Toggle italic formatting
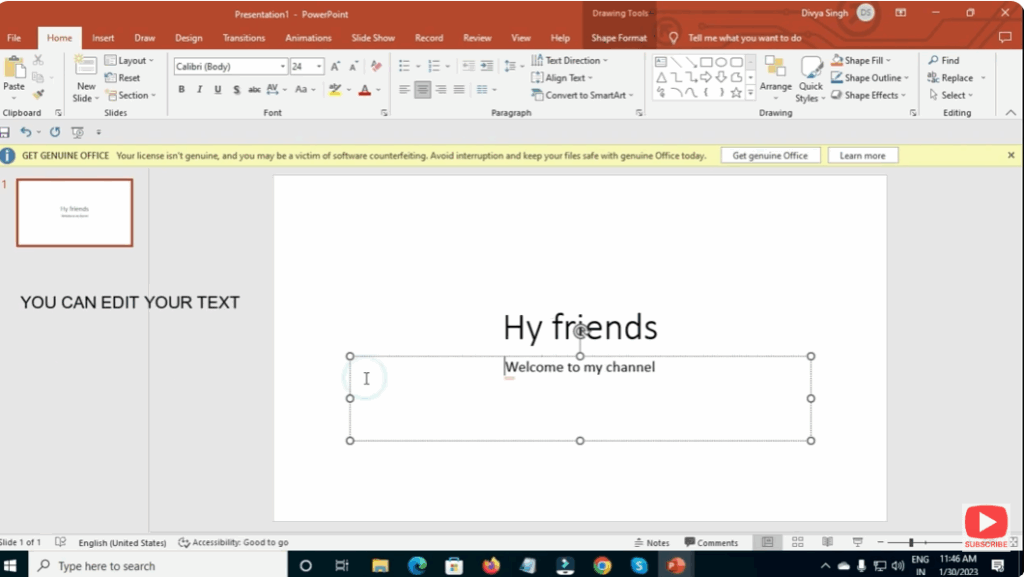Screen dimensions: 1024x577 (199, 89)
